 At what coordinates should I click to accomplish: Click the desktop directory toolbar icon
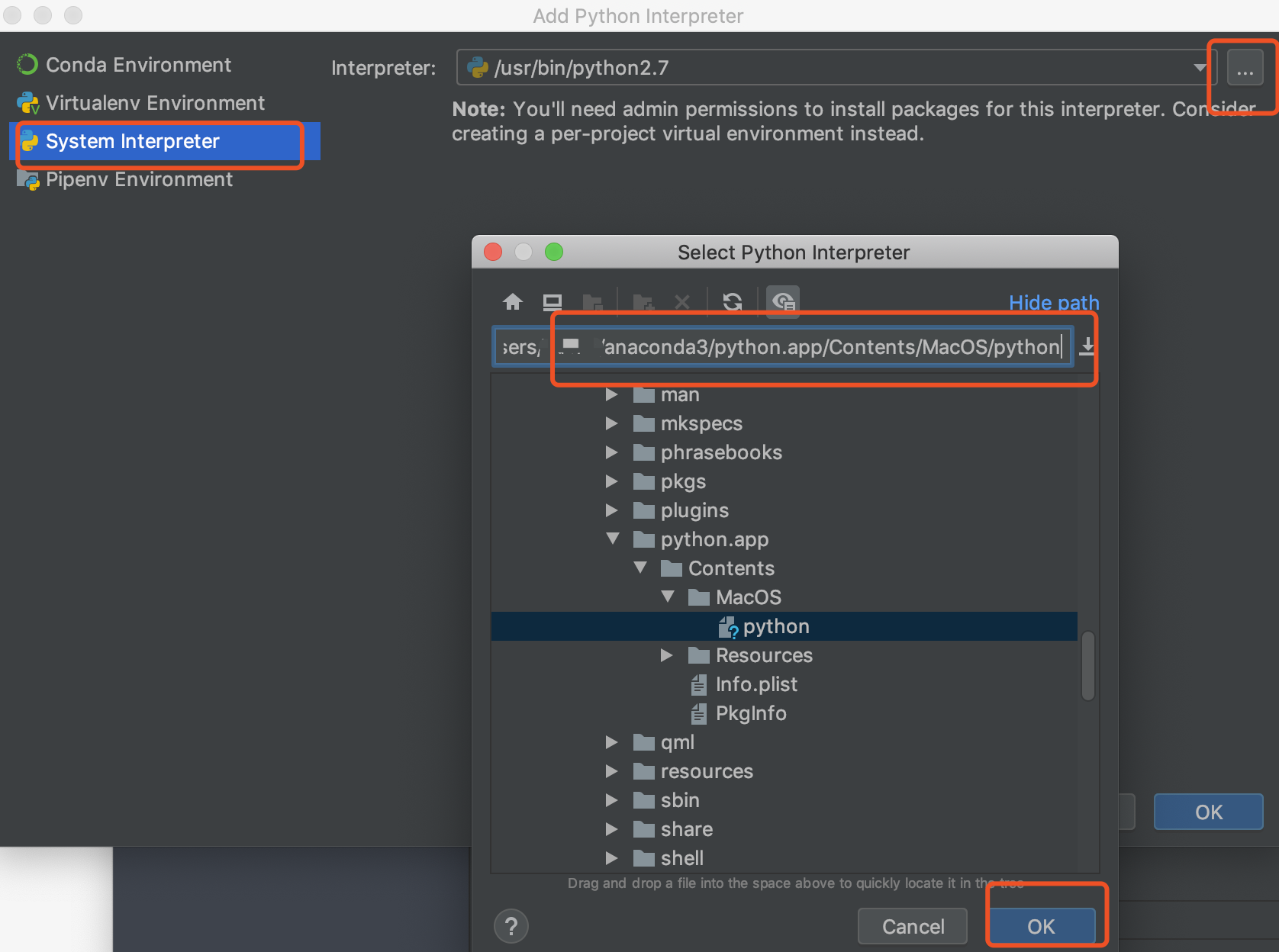click(x=553, y=302)
